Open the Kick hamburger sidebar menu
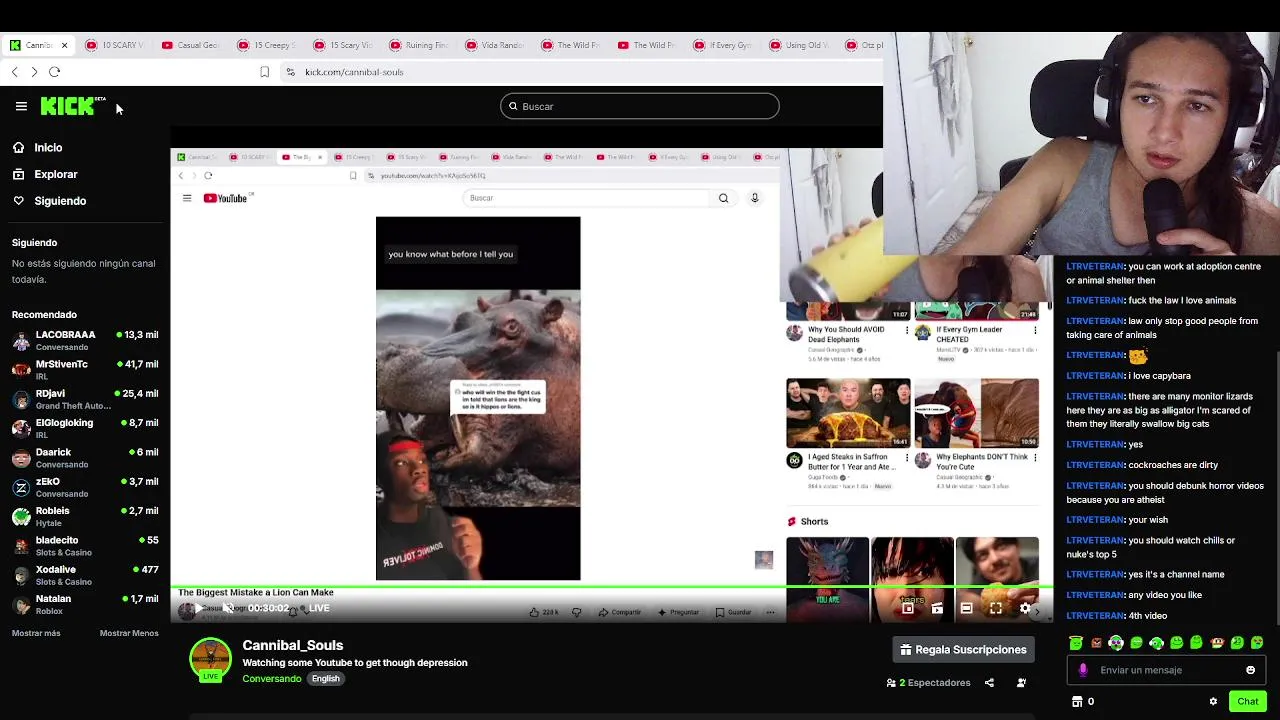1280x720 pixels. pos(21,106)
